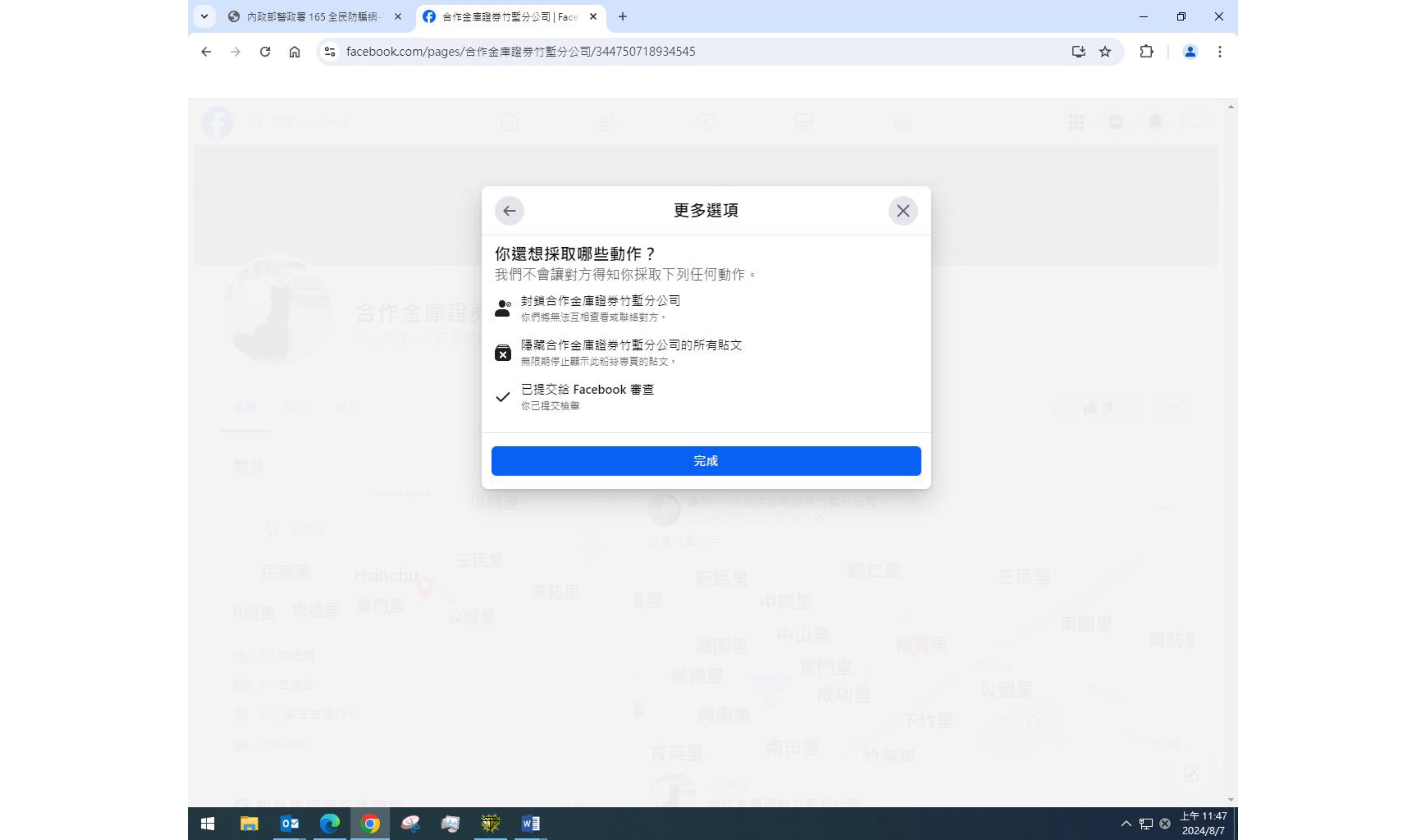Screen dimensions: 1426x840
Task: Bookmark this page with the star icon
Action: point(1105,52)
